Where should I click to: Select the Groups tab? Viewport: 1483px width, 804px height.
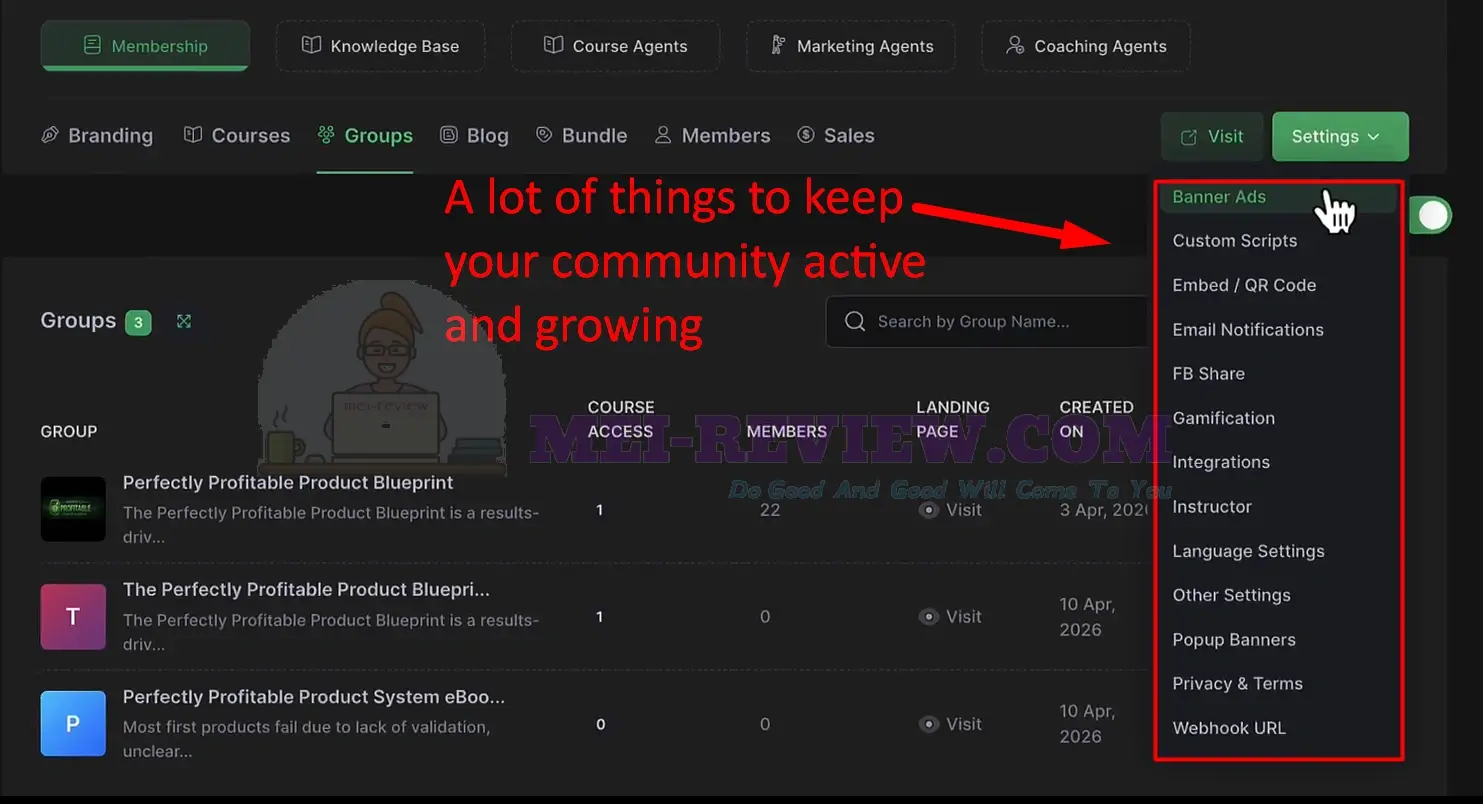coord(365,135)
